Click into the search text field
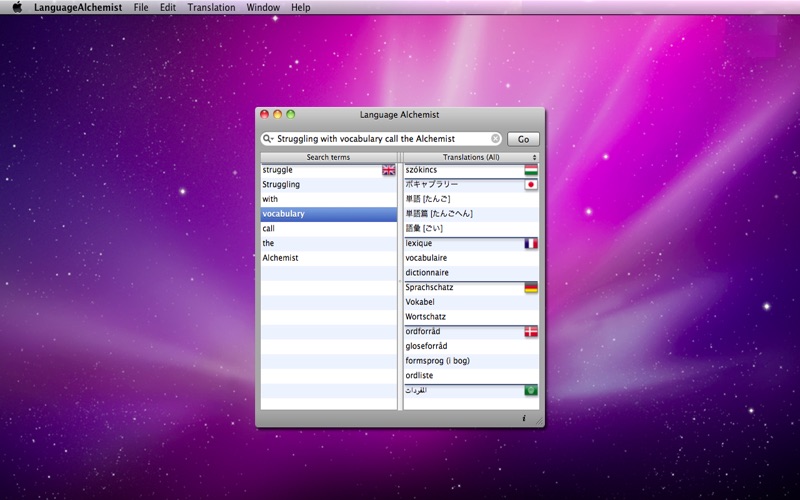Viewport: 800px width, 500px height. [x=383, y=139]
